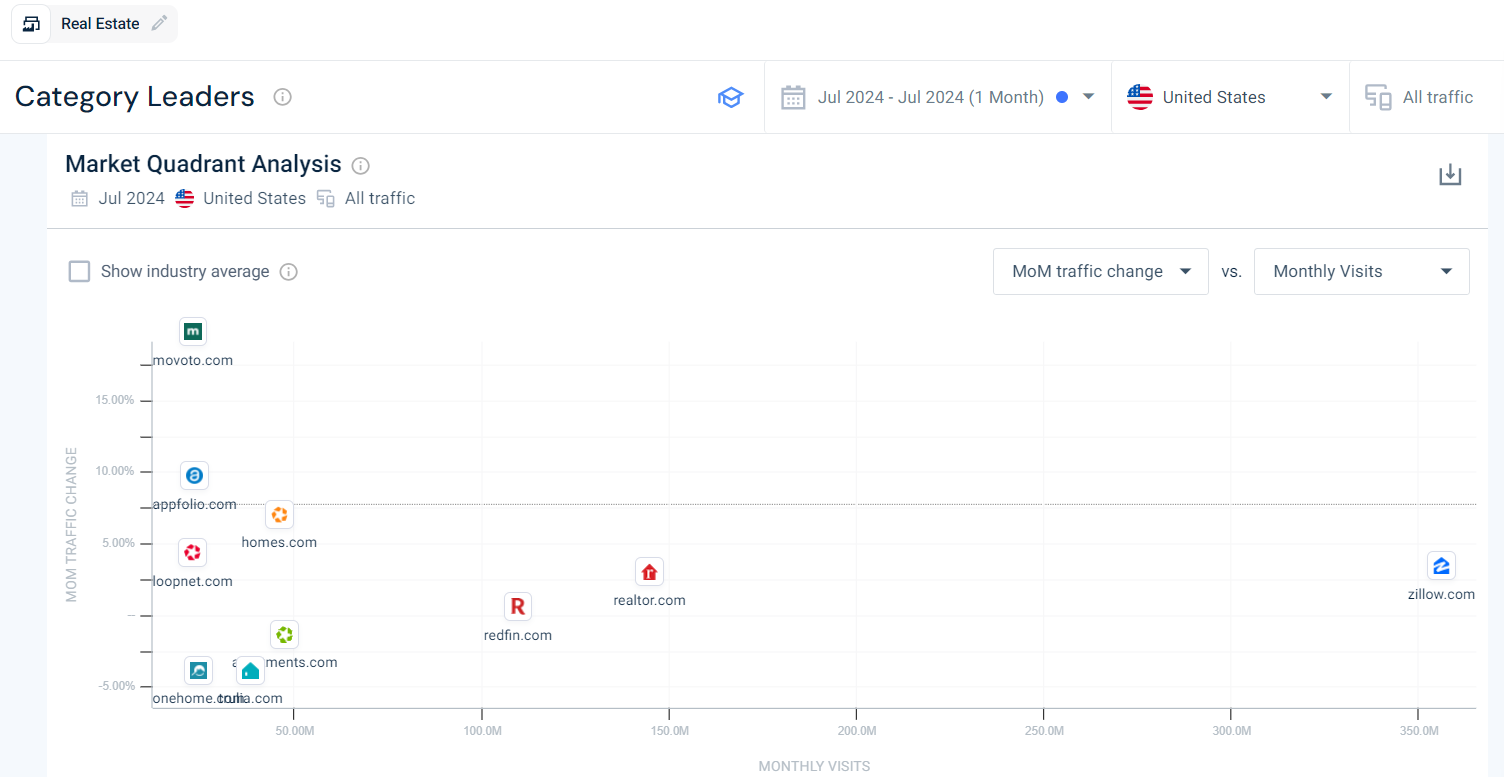Click the 15.00% axis tick label
The width and height of the screenshot is (1504, 777).
coord(114,400)
